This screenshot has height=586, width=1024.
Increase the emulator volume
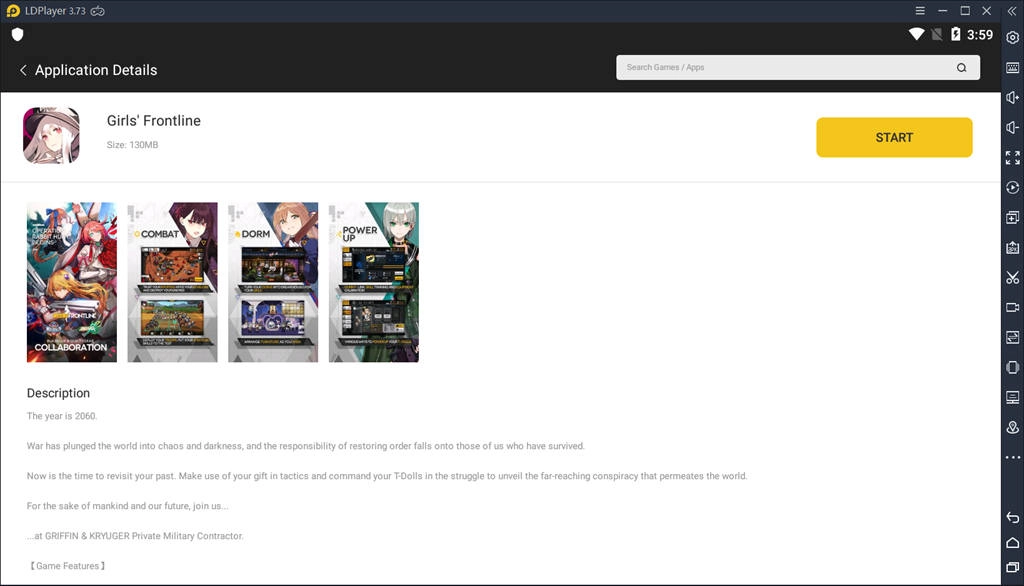[1011, 97]
